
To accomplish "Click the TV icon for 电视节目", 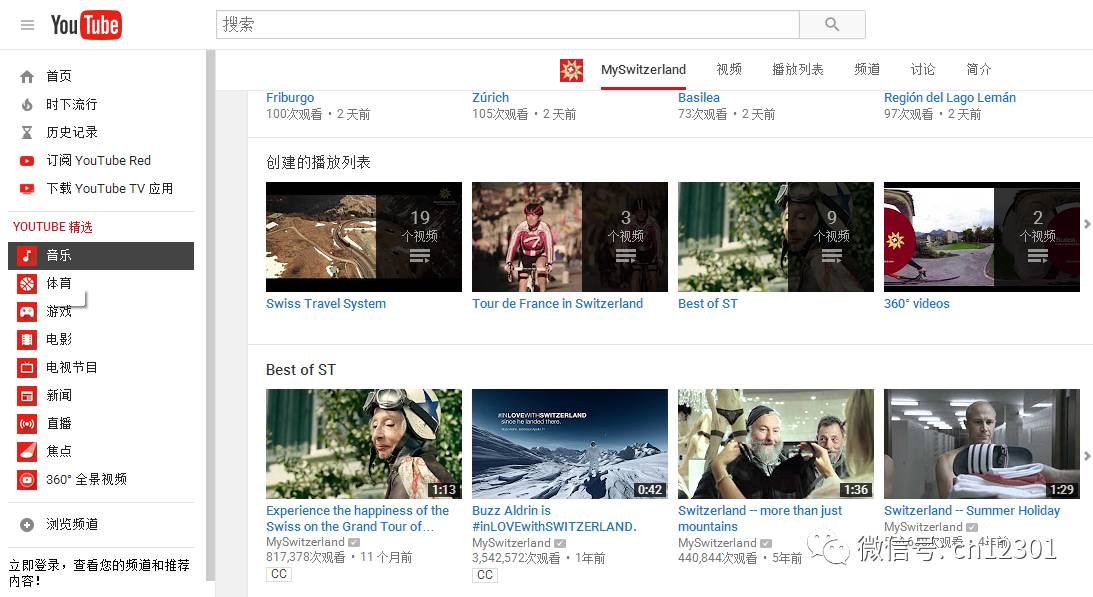I will [x=26, y=368].
